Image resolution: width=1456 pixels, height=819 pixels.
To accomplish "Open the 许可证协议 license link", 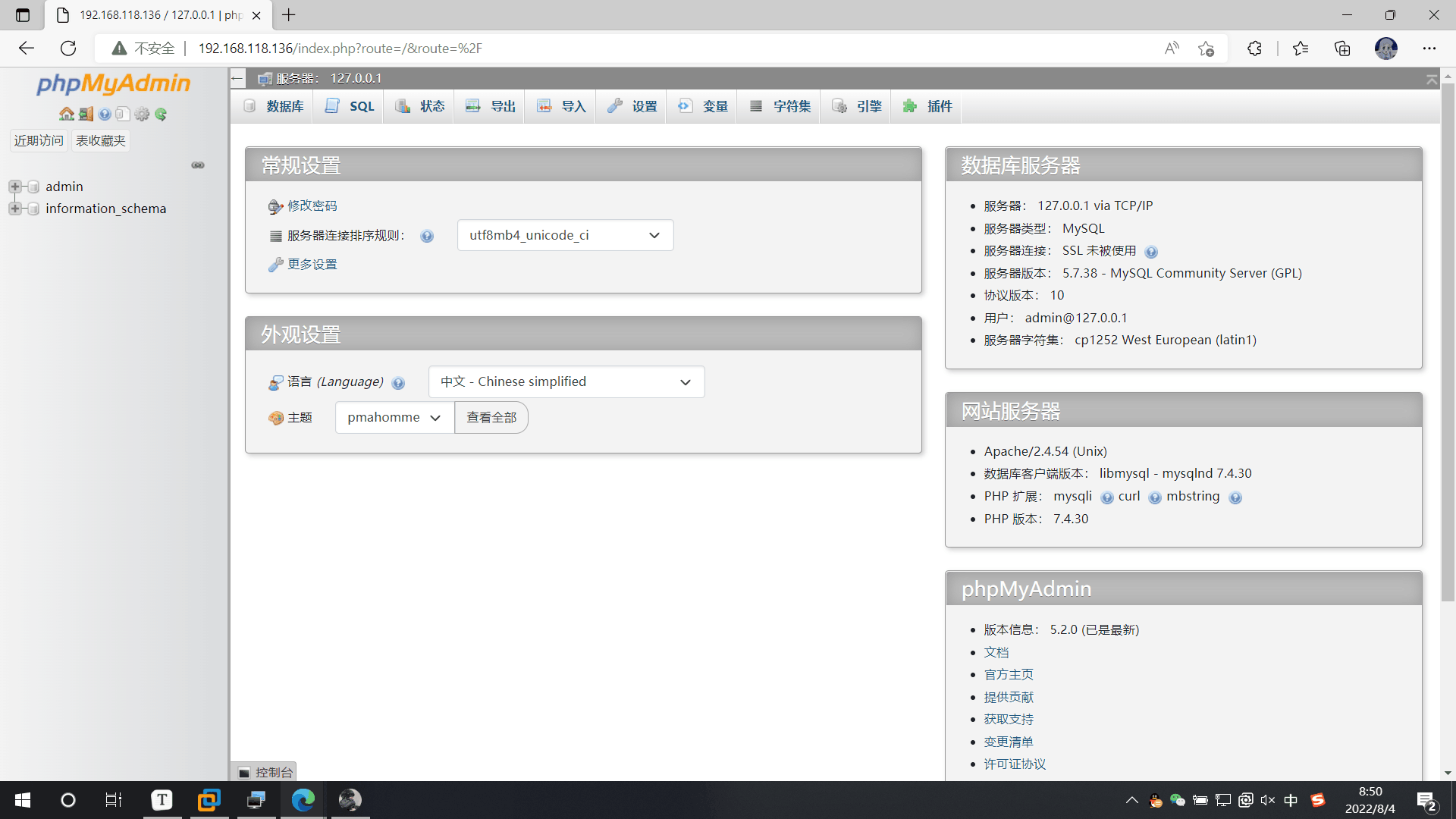I will coord(1015,764).
